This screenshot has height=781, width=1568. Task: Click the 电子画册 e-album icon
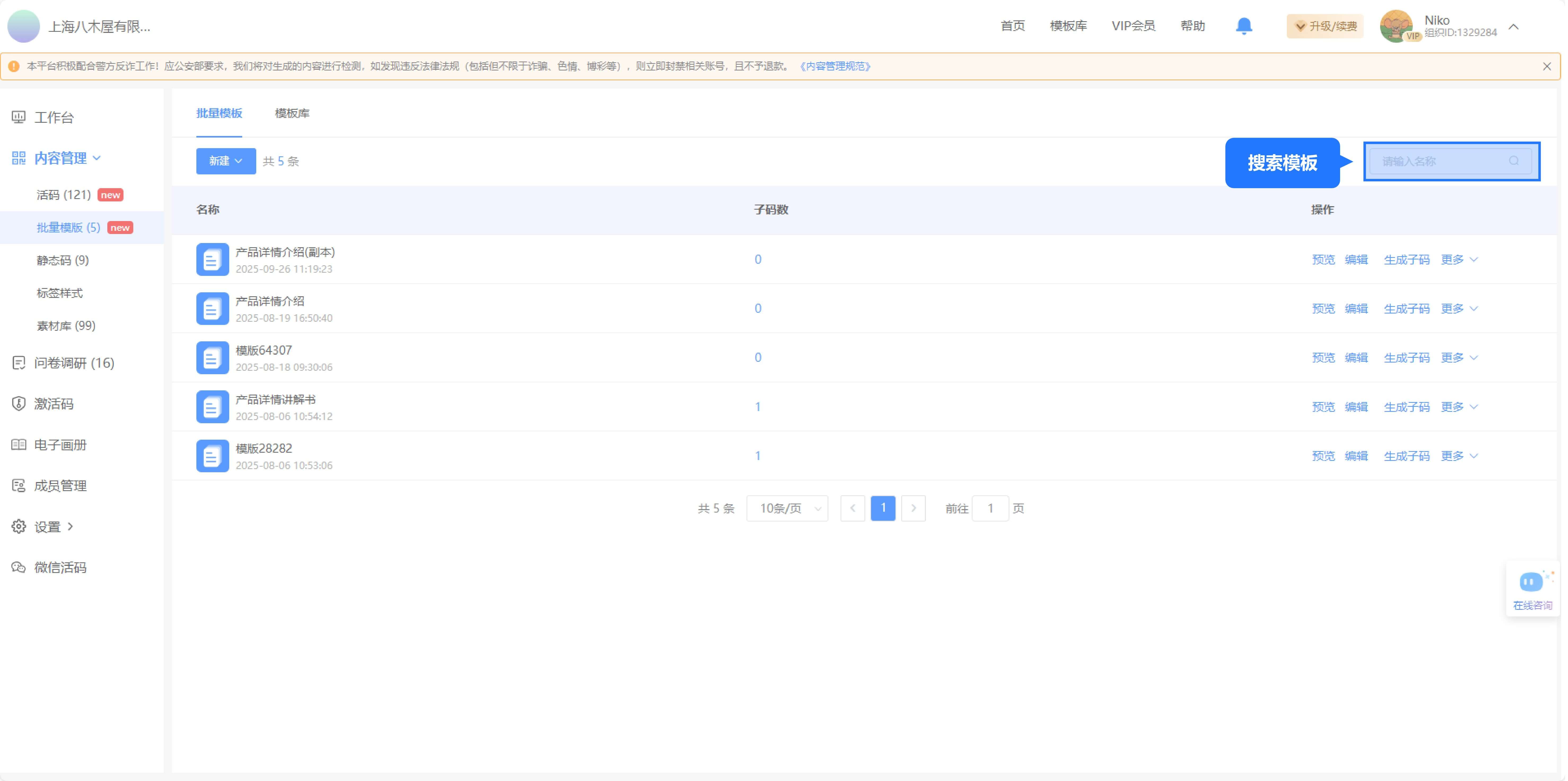(x=18, y=444)
